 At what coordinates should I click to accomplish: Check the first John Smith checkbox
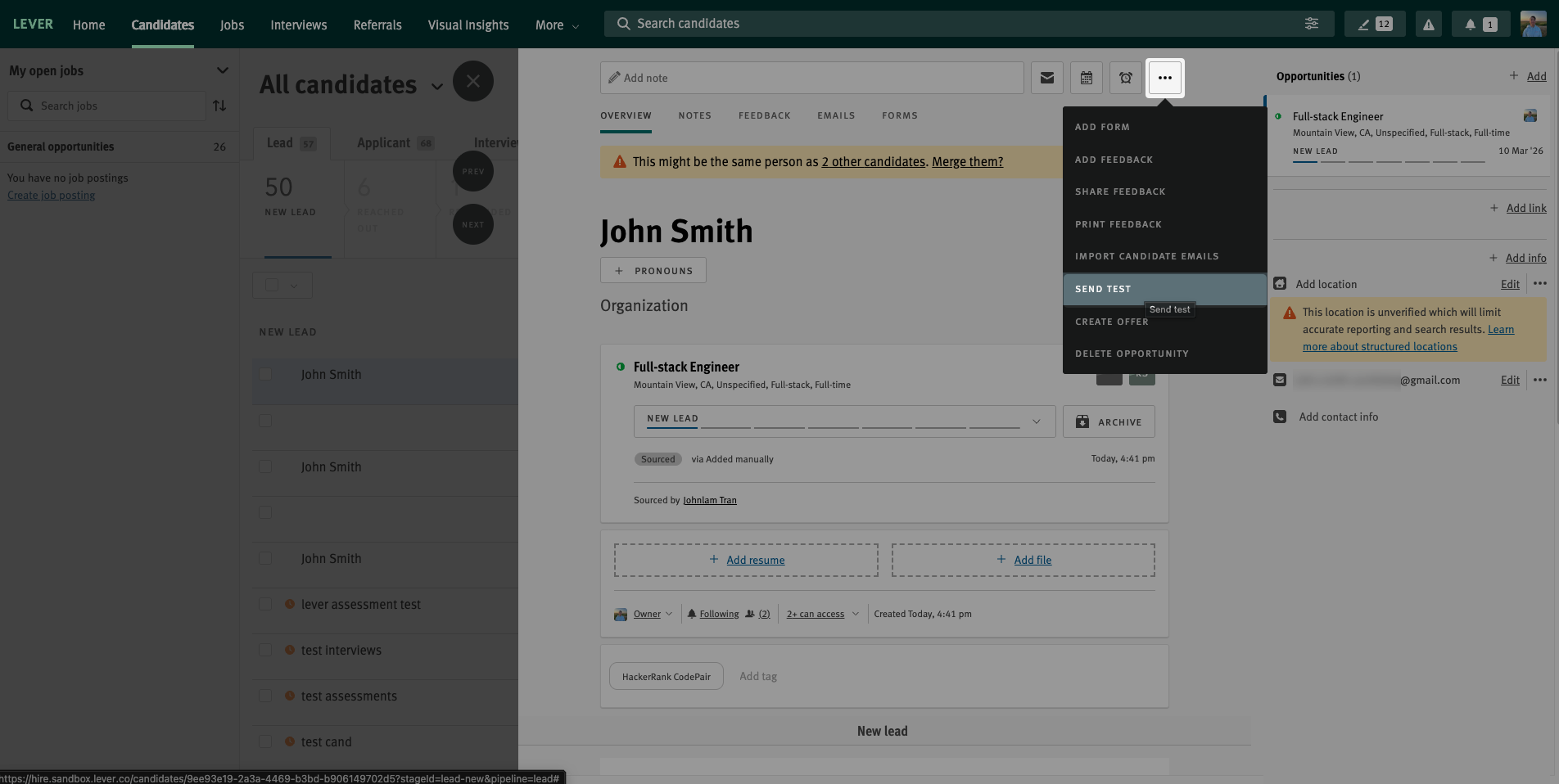265,374
